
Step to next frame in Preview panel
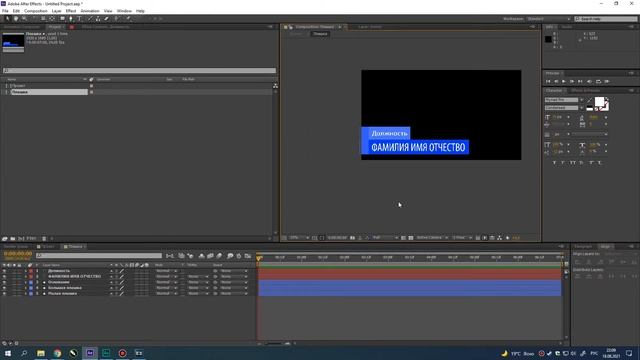pos(572,81)
